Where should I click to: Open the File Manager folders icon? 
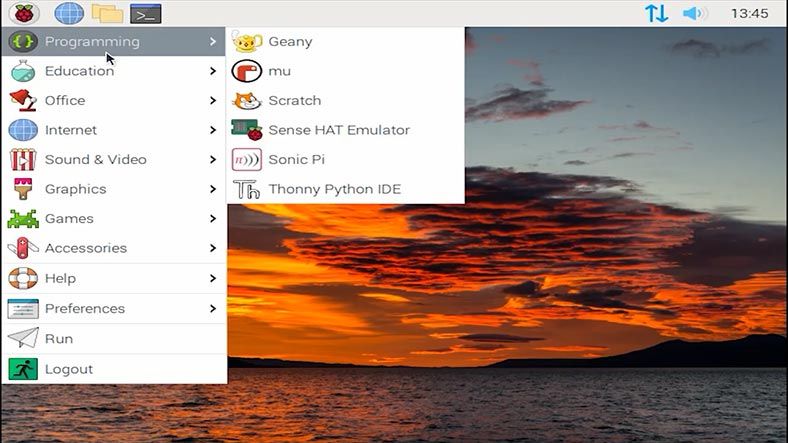107,14
